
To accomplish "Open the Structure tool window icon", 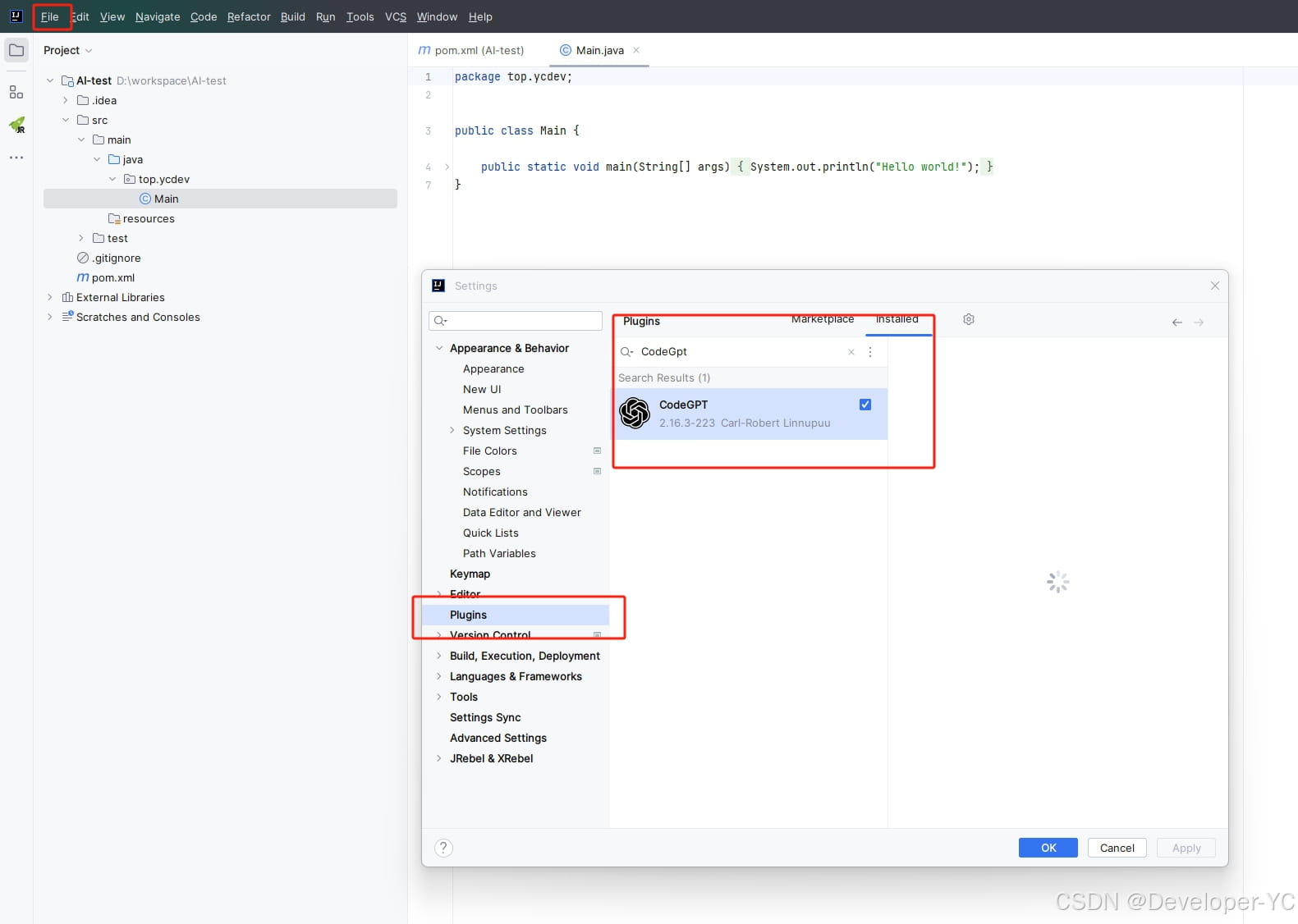I will coord(16,92).
